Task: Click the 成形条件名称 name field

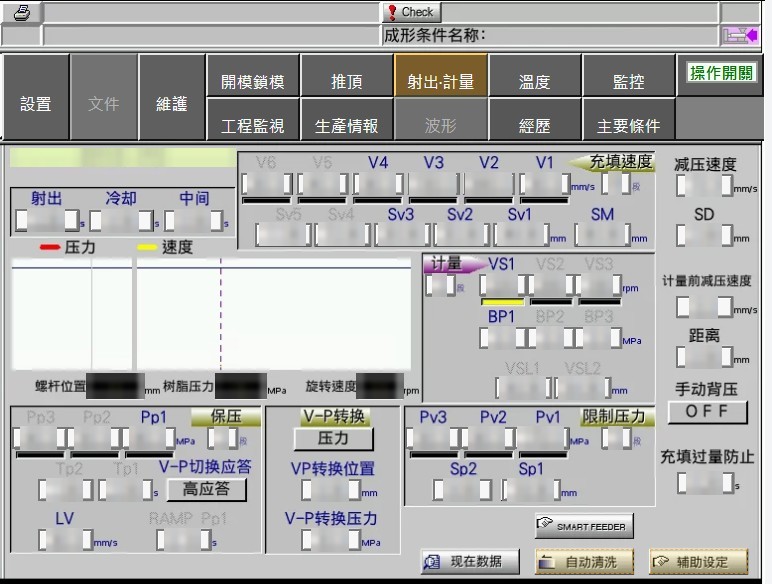Action: (x=549, y=35)
